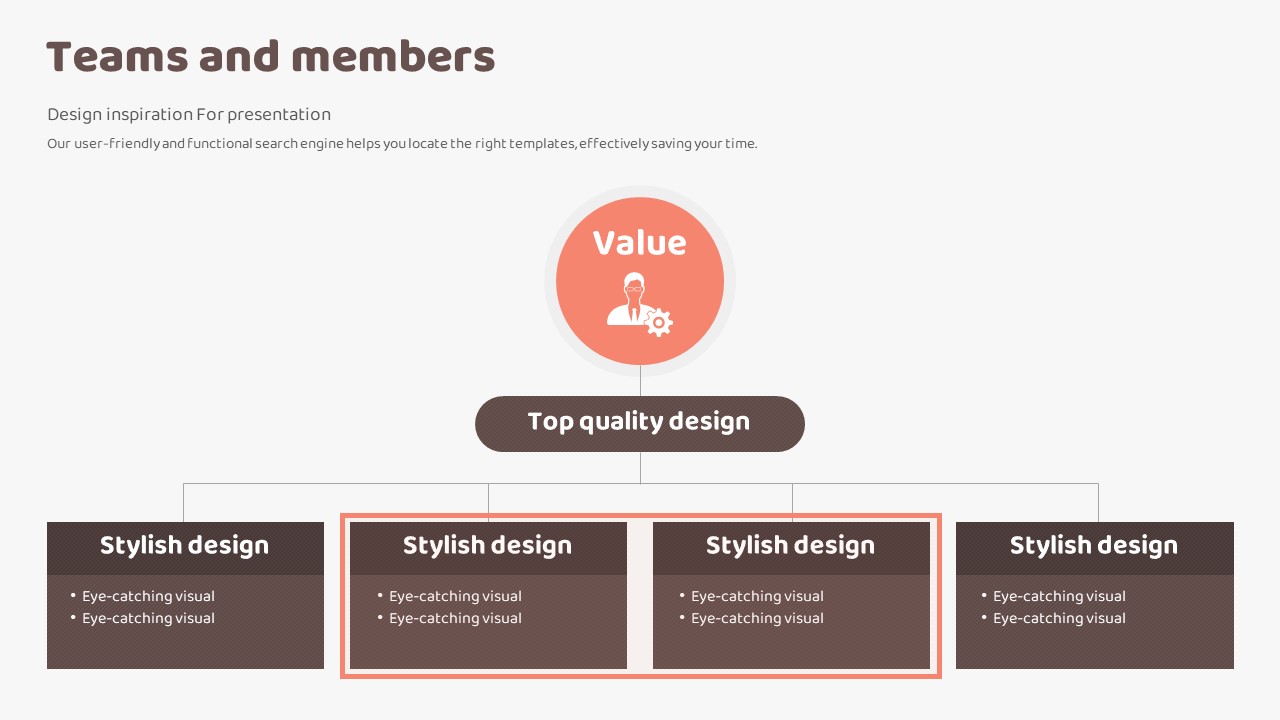Select the "Design inspiration For presentation" subtitle
Screen dimensions: 1280x720
[189, 114]
